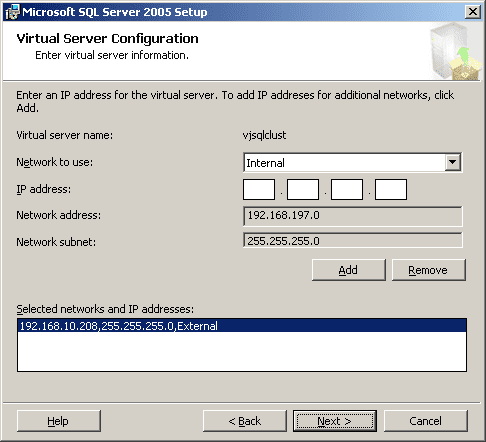Screen dimensions: 486x442
Task: Click the Virtual server name value vjsqlclust
Action: point(264,135)
